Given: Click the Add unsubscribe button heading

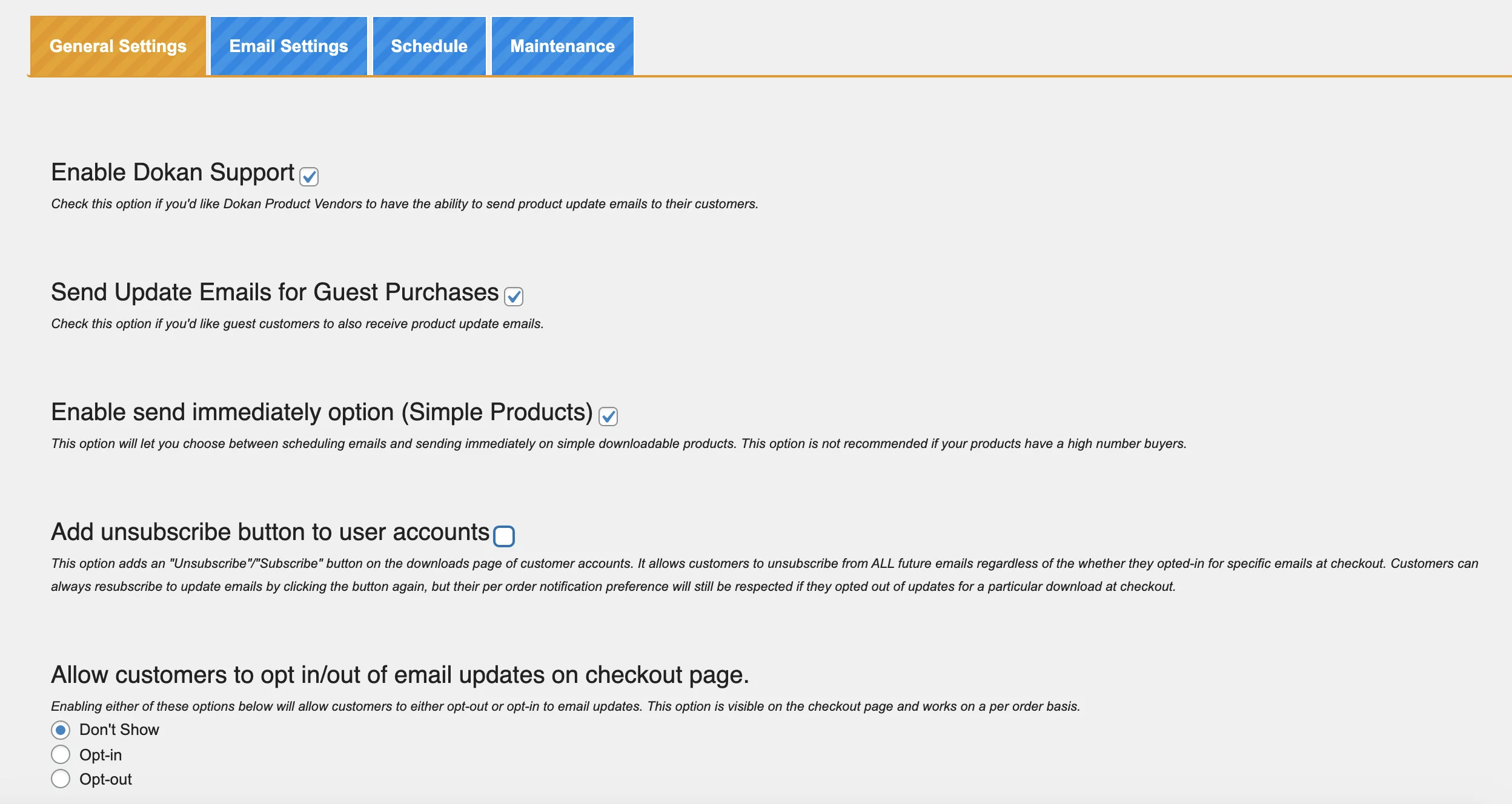Looking at the screenshot, I should [x=271, y=532].
